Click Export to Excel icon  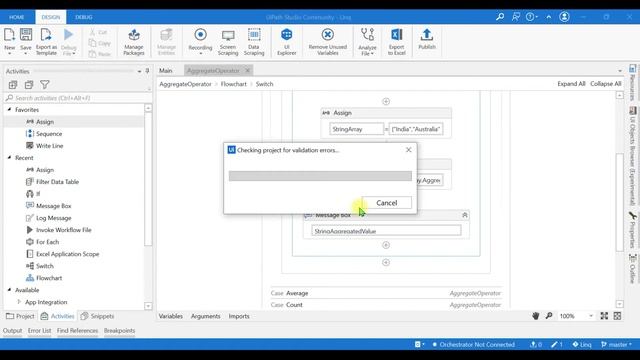(x=396, y=35)
